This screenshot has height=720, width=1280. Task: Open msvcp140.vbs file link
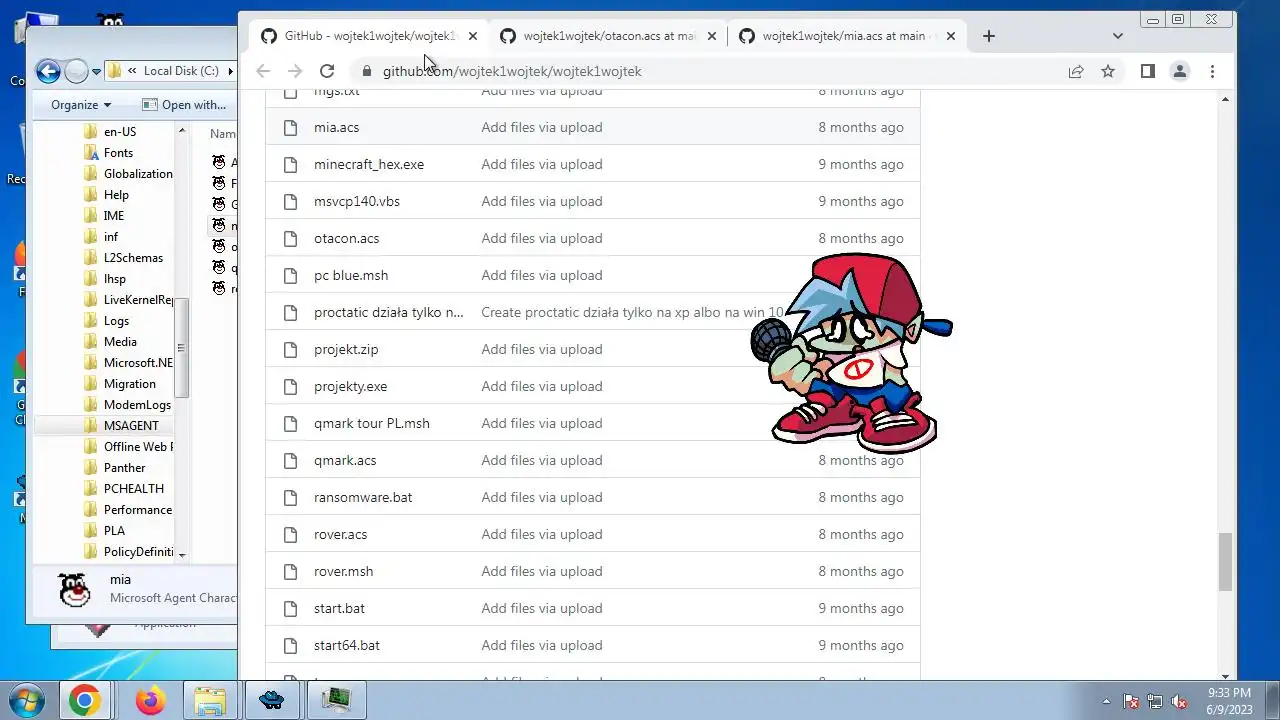click(357, 201)
